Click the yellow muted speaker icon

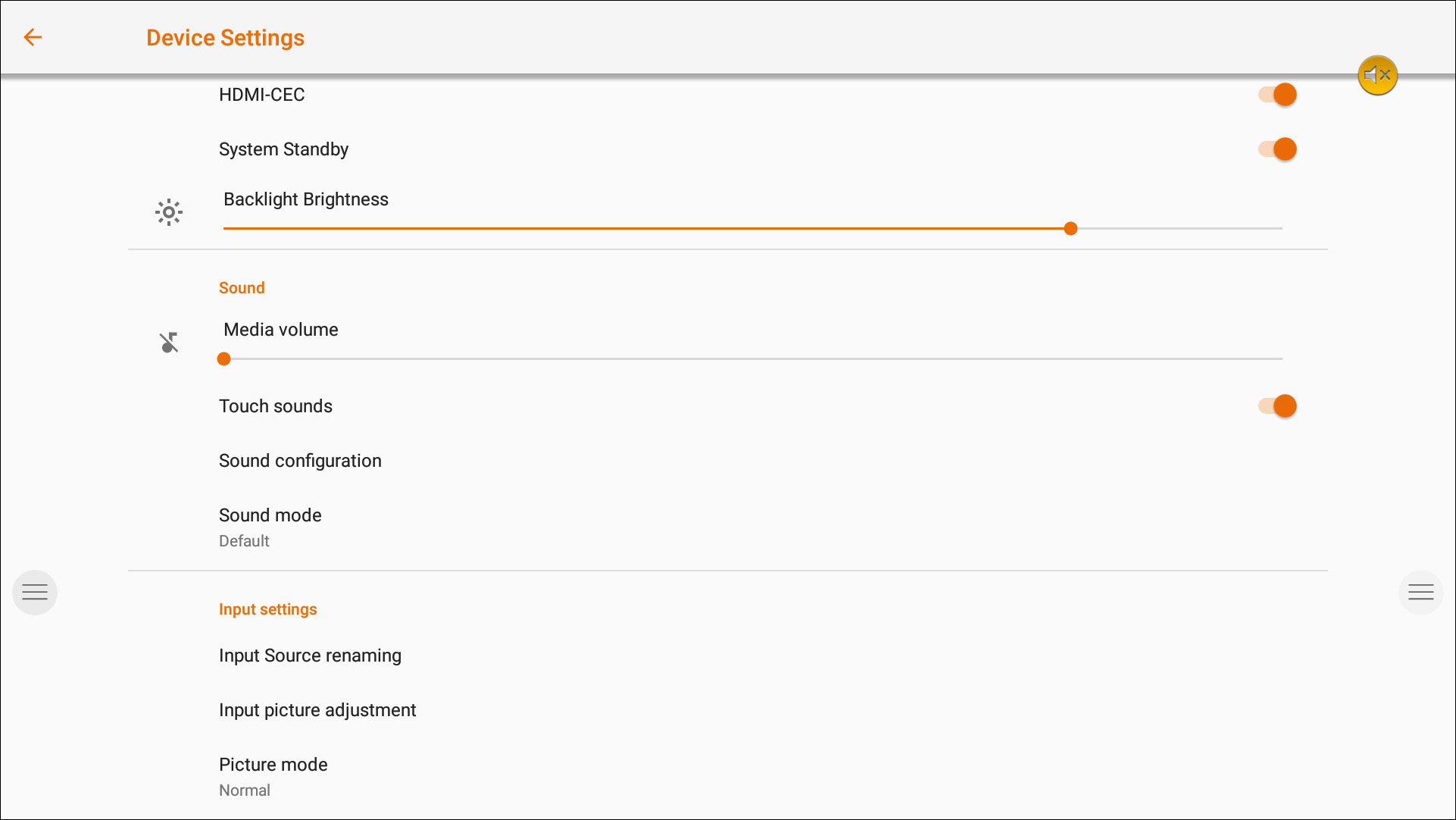pos(1377,75)
